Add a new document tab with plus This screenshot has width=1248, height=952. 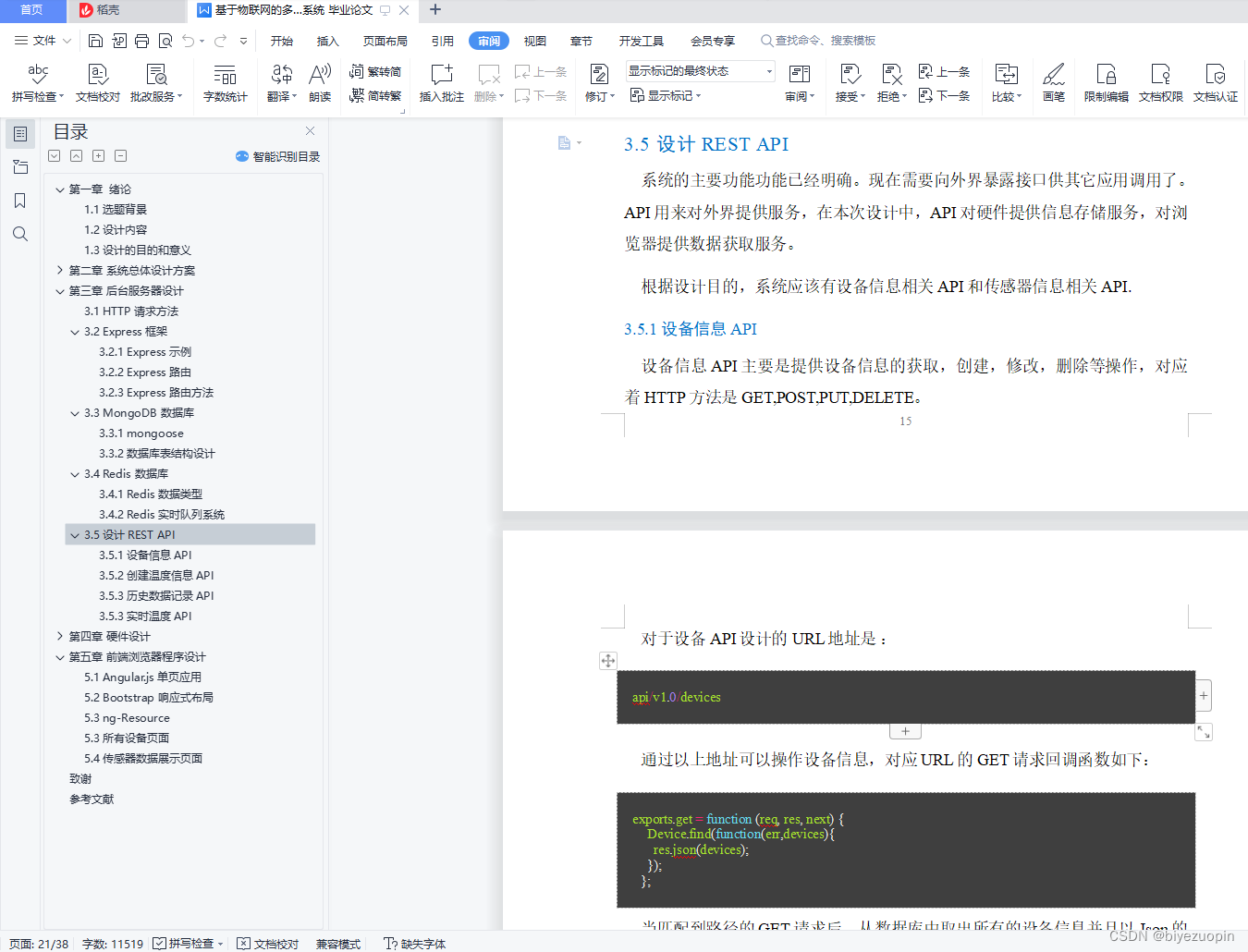point(435,10)
